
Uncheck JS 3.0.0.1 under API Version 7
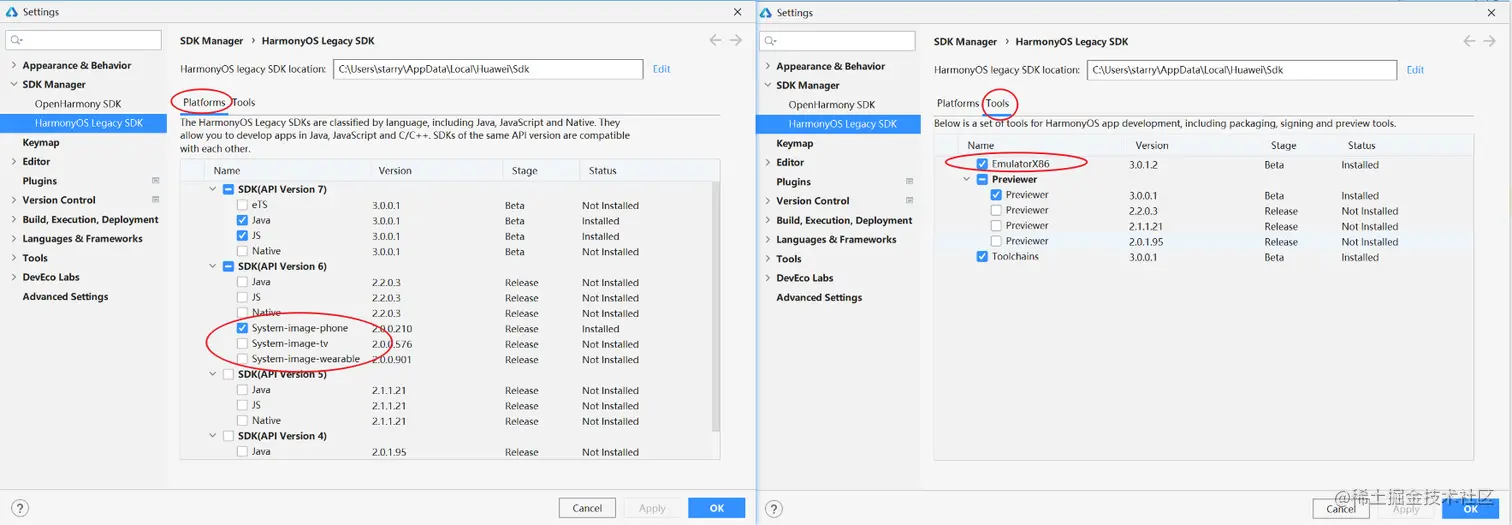coord(242,236)
